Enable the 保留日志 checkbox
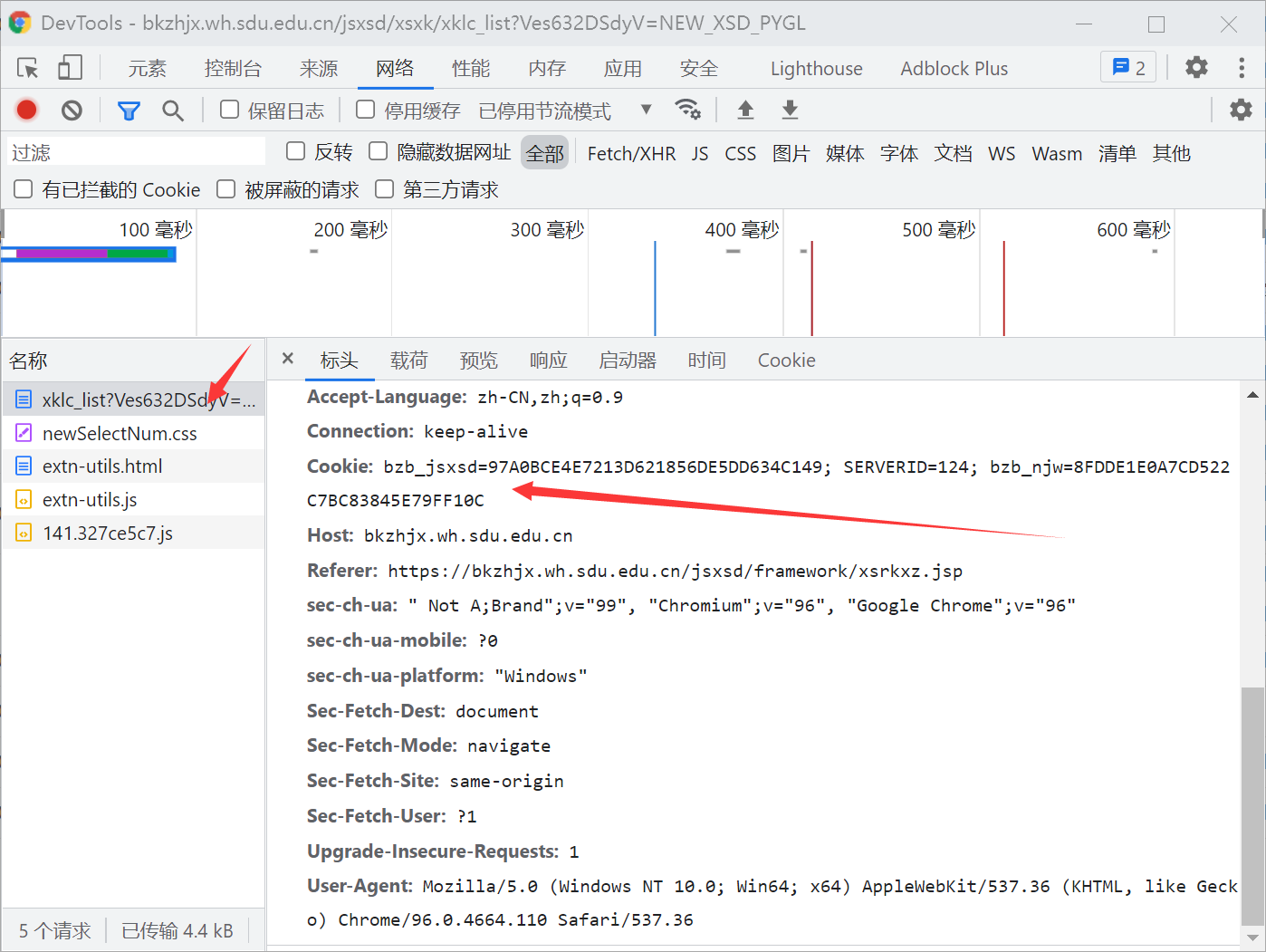Image resolution: width=1266 pixels, height=952 pixels. [x=230, y=110]
